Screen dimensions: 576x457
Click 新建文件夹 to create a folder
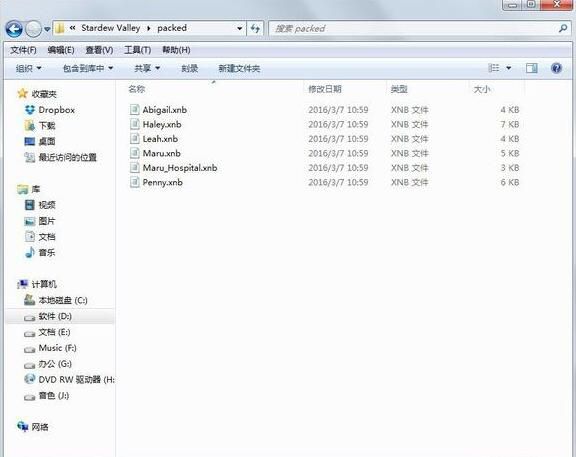[x=239, y=68]
